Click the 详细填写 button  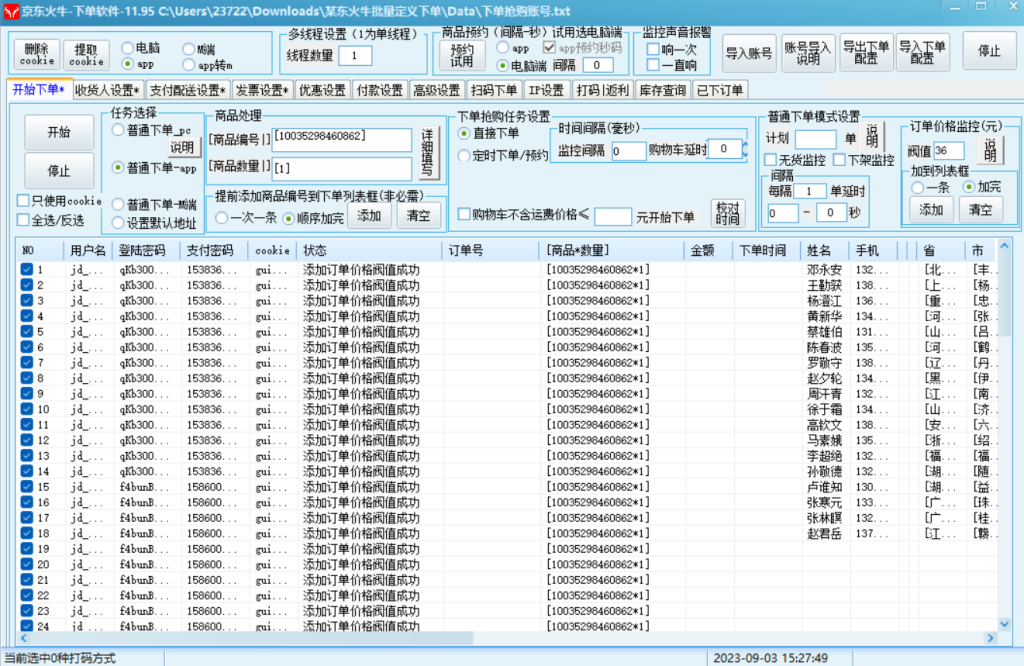(x=427, y=153)
